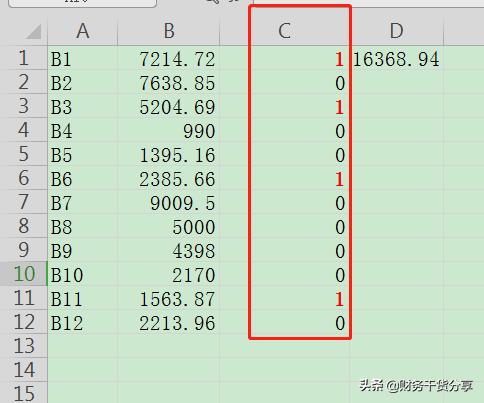The height and width of the screenshot is (403, 484).
Task: Select row 11 header
Action: click(24, 298)
